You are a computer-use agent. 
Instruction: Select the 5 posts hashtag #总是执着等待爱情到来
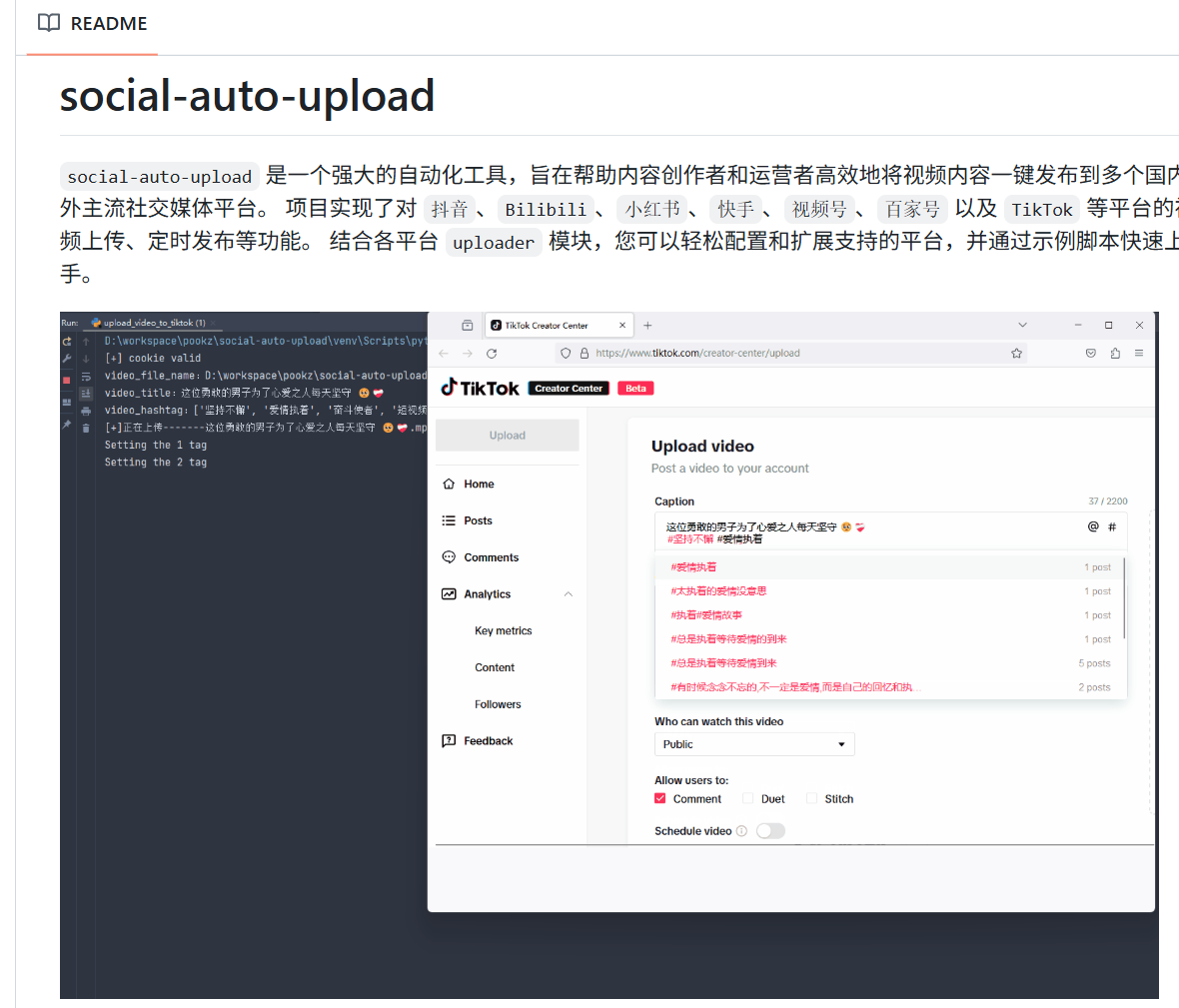pos(889,663)
